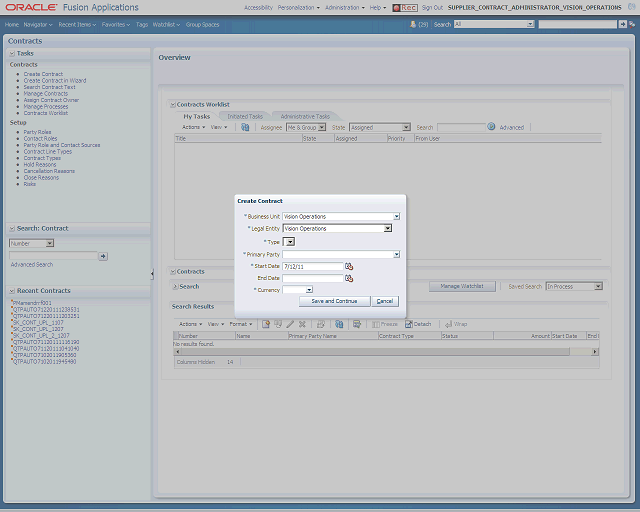Screen dimensions: 640x512
Task: Click Create Contract in Wizard link
Action: point(55,80)
